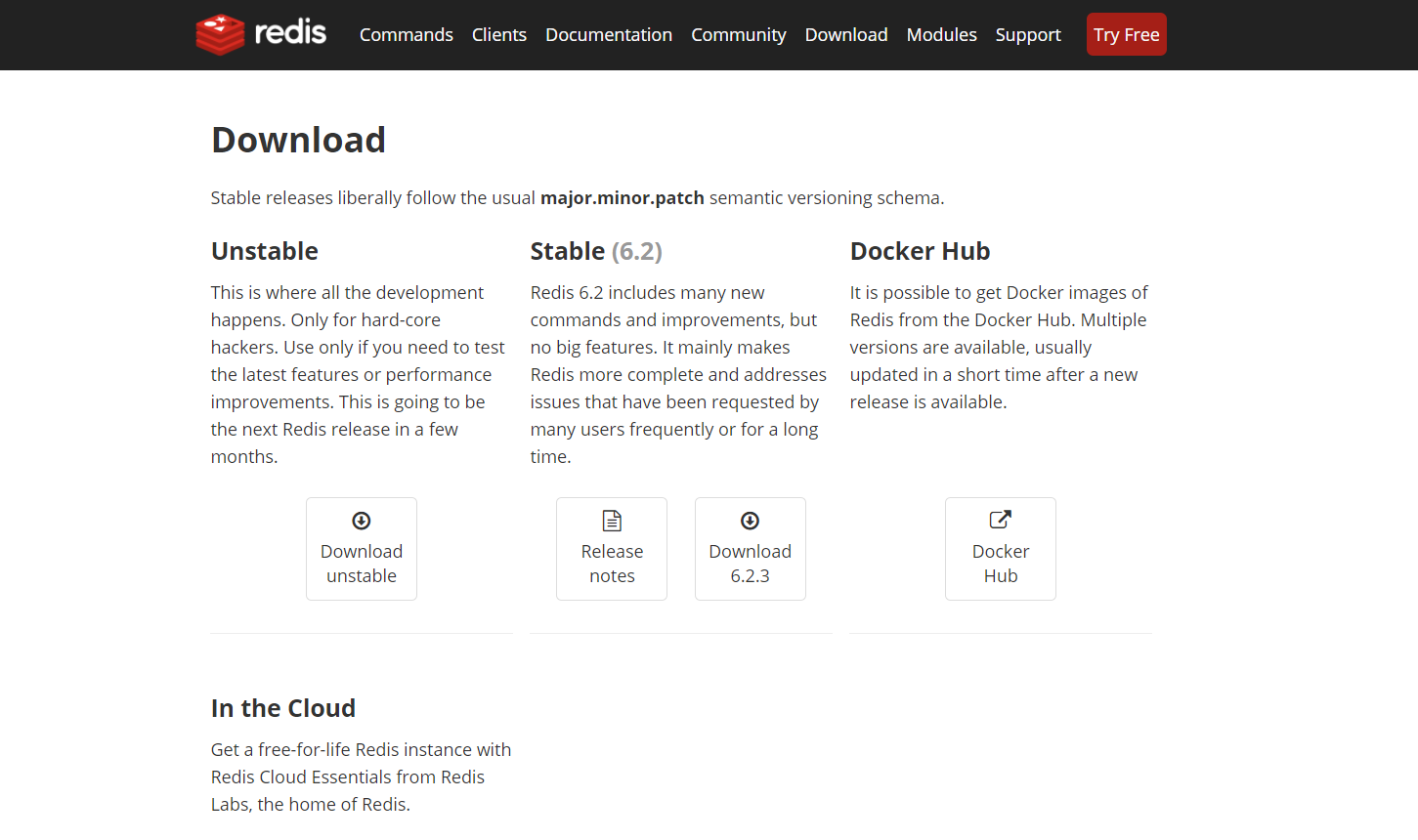Click the external link icon above Docker Hub

(x=1001, y=520)
